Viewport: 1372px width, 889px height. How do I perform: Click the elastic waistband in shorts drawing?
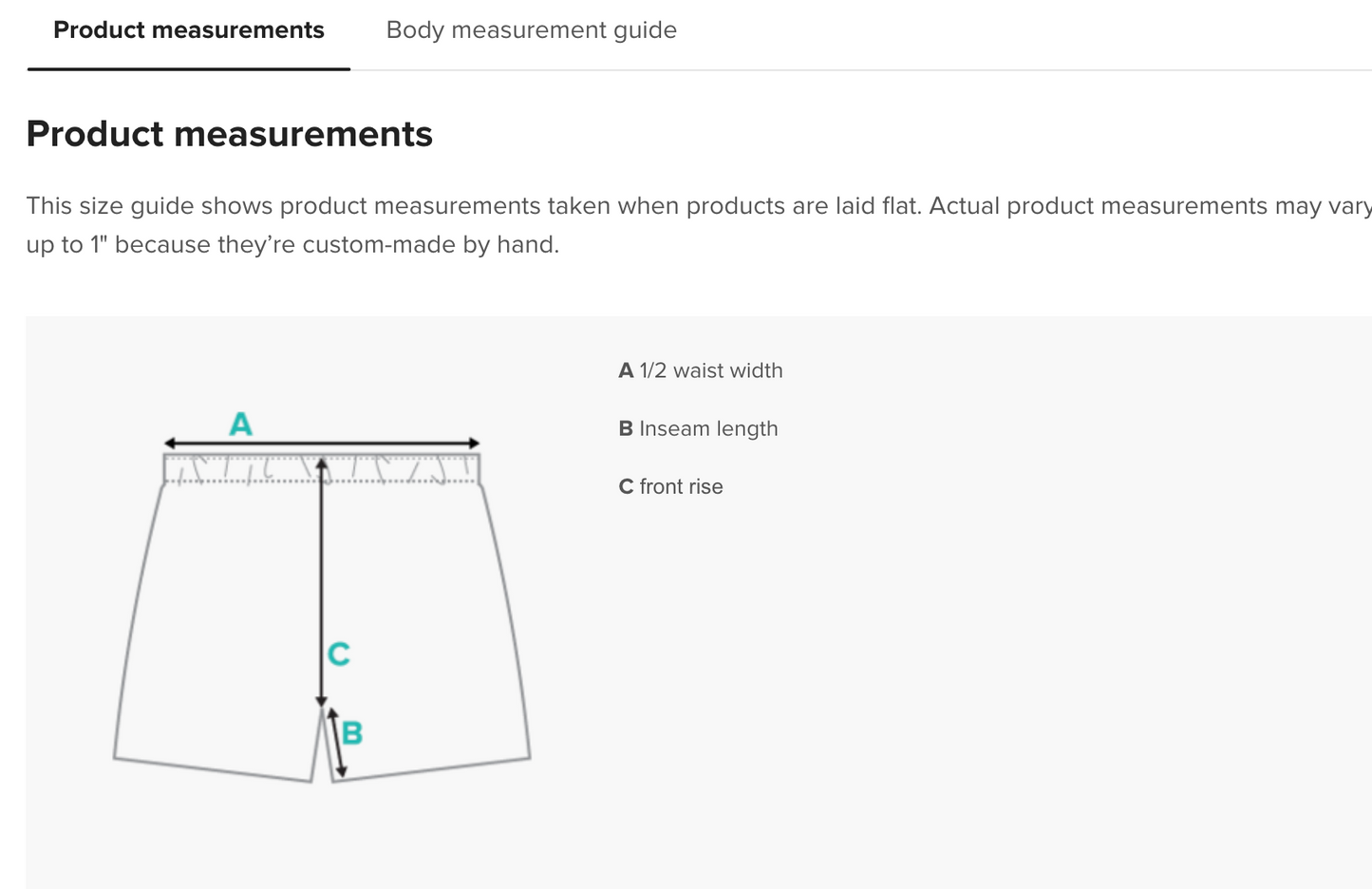[x=322, y=469]
